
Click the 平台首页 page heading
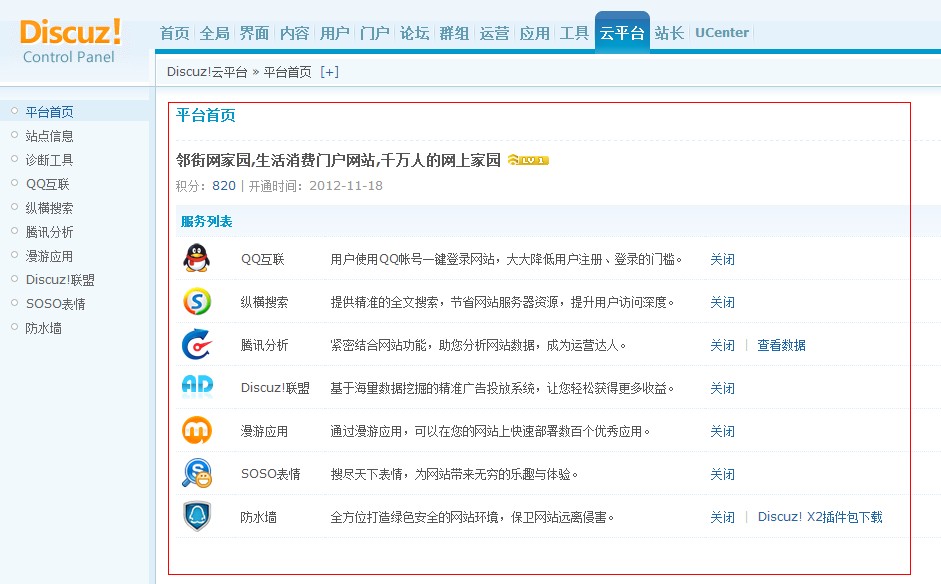(x=206, y=115)
